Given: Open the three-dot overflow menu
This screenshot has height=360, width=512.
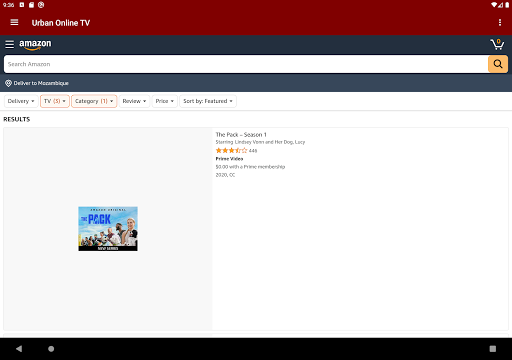Looking at the screenshot, I should [x=500, y=22].
